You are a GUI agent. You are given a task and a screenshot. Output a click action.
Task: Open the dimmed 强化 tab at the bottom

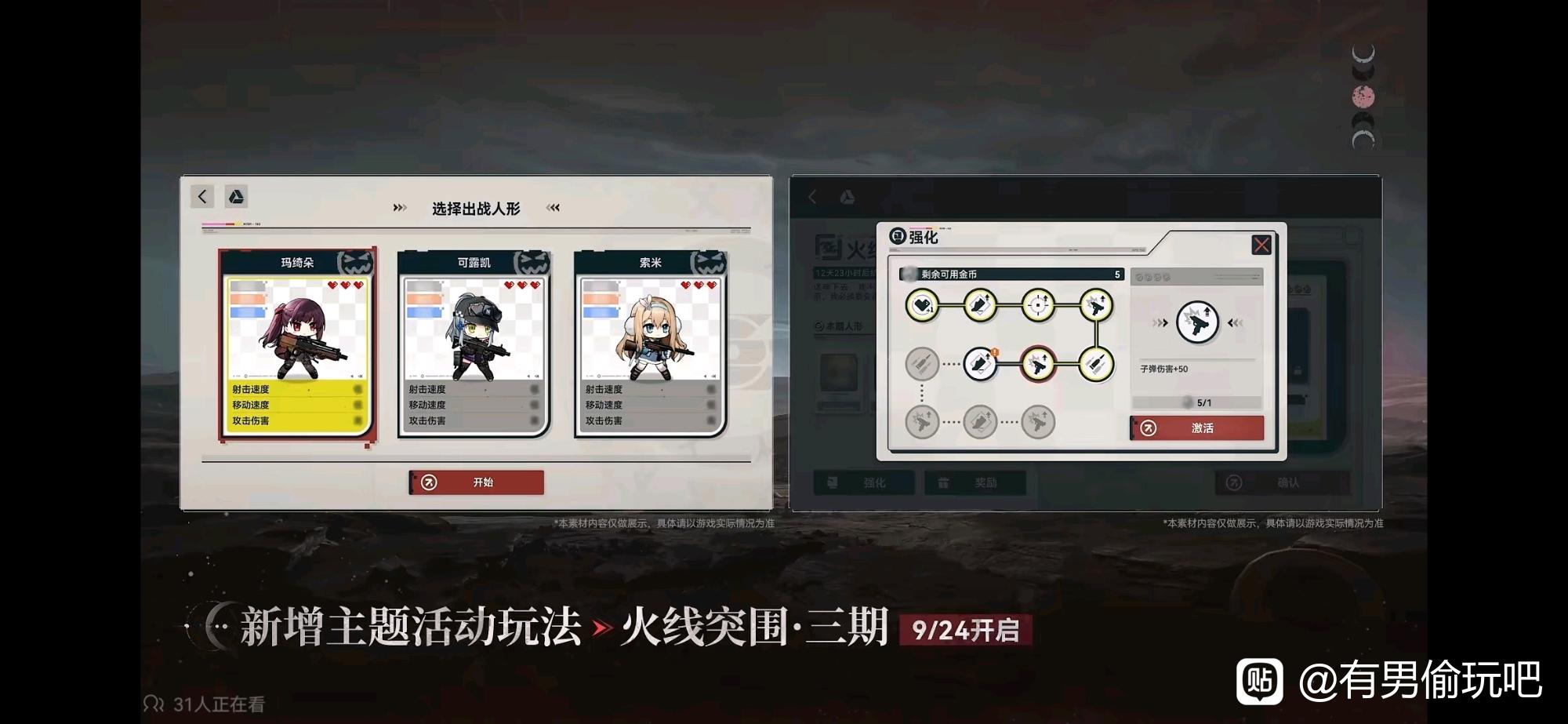point(864,482)
